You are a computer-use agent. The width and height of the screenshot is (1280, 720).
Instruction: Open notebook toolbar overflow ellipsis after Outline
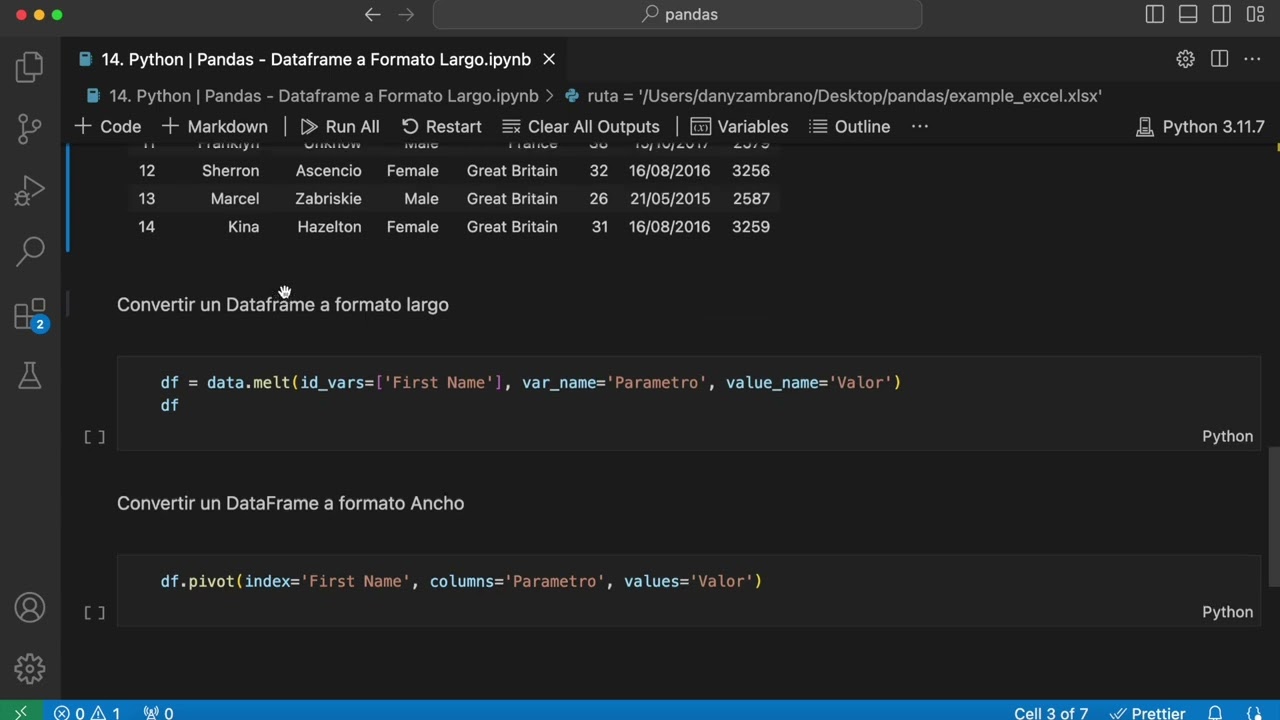pos(920,126)
